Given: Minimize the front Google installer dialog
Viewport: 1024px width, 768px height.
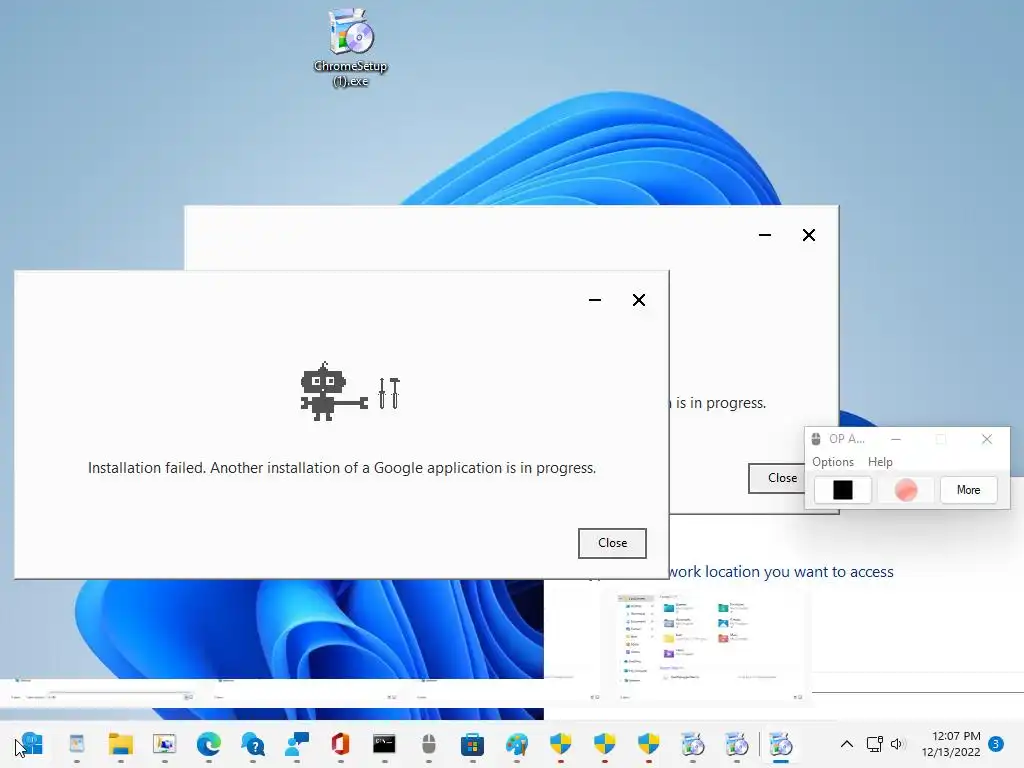Looking at the screenshot, I should [x=594, y=300].
